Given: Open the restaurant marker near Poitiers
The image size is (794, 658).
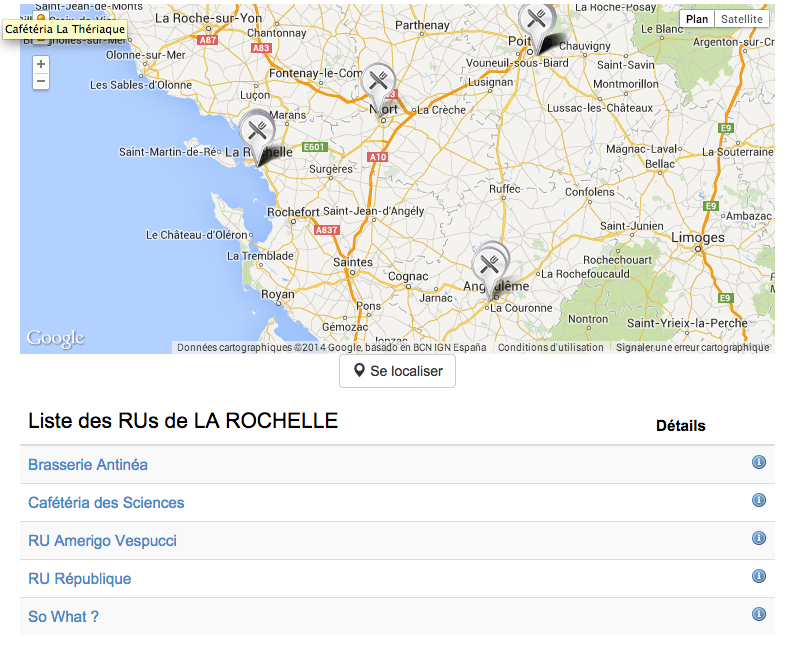Looking at the screenshot, I should [536, 19].
